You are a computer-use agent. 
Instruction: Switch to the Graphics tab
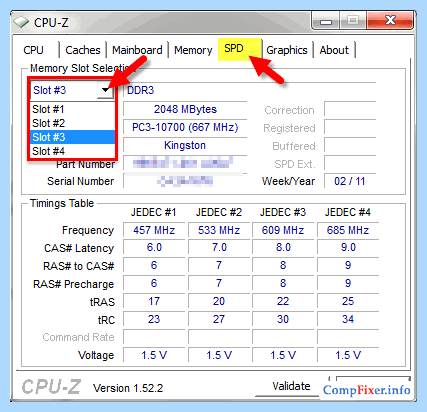(287, 50)
